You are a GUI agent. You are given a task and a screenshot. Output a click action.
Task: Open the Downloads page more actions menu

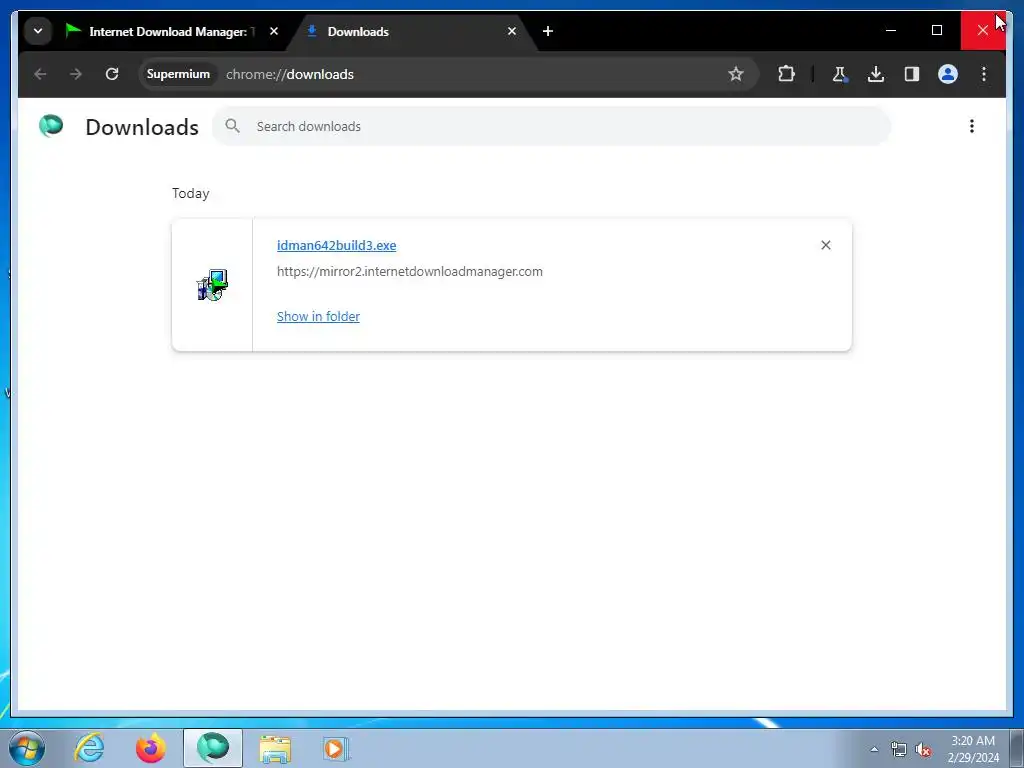coord(972,126)
